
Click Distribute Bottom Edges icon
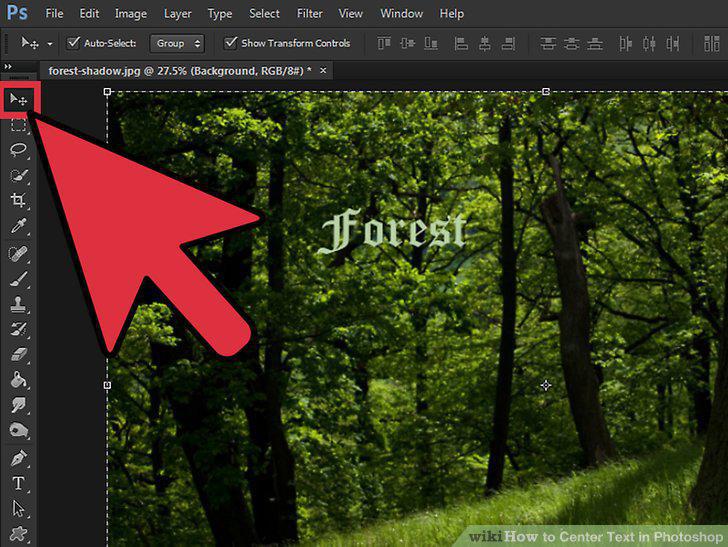595,43
